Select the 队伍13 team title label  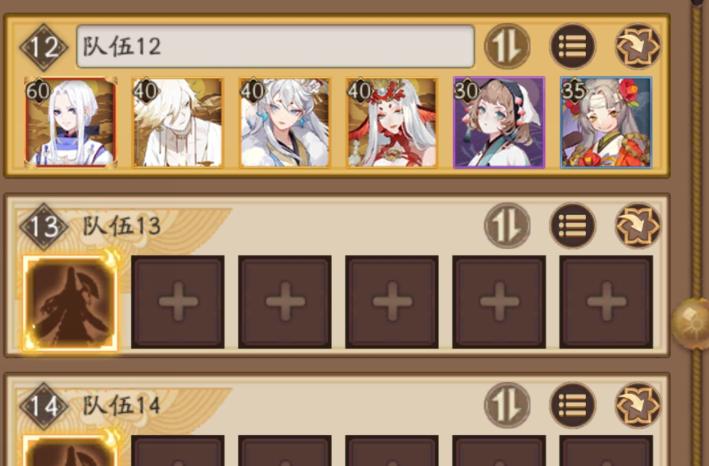[122, 226]
